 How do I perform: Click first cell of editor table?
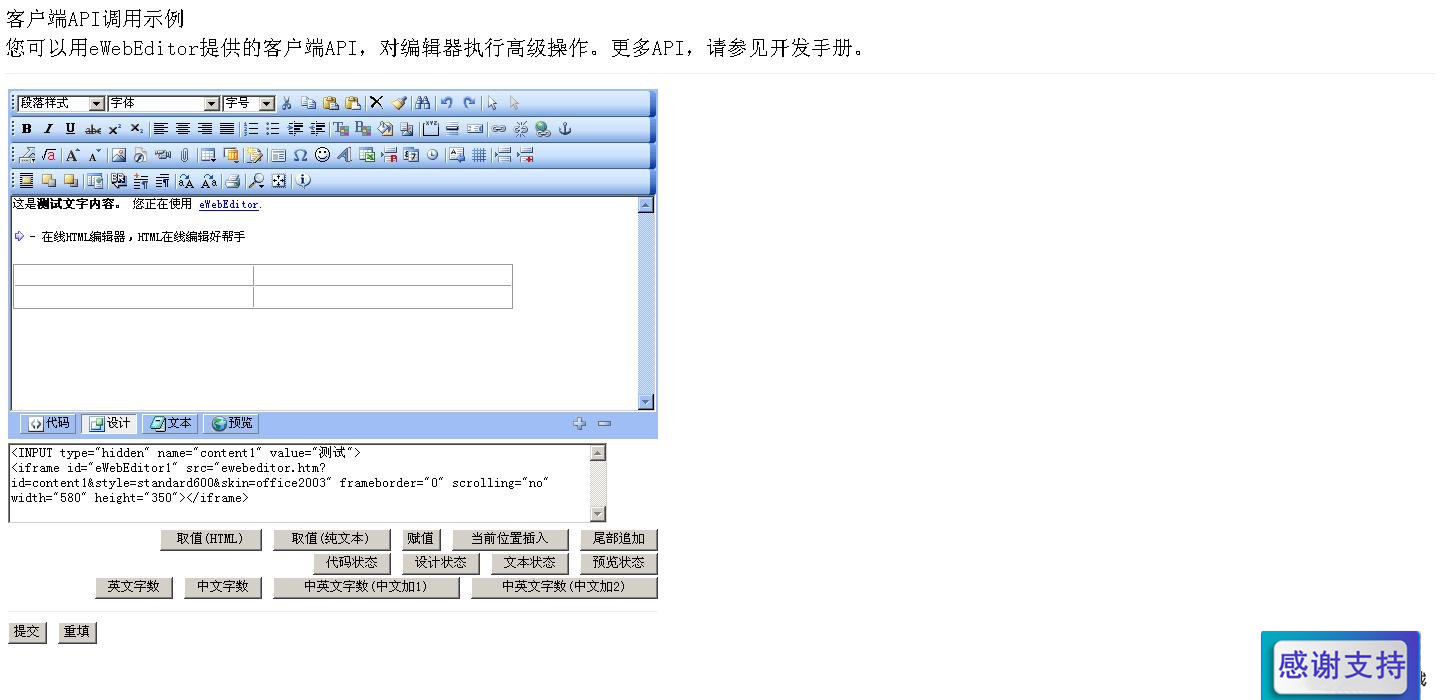coord(133,275)
